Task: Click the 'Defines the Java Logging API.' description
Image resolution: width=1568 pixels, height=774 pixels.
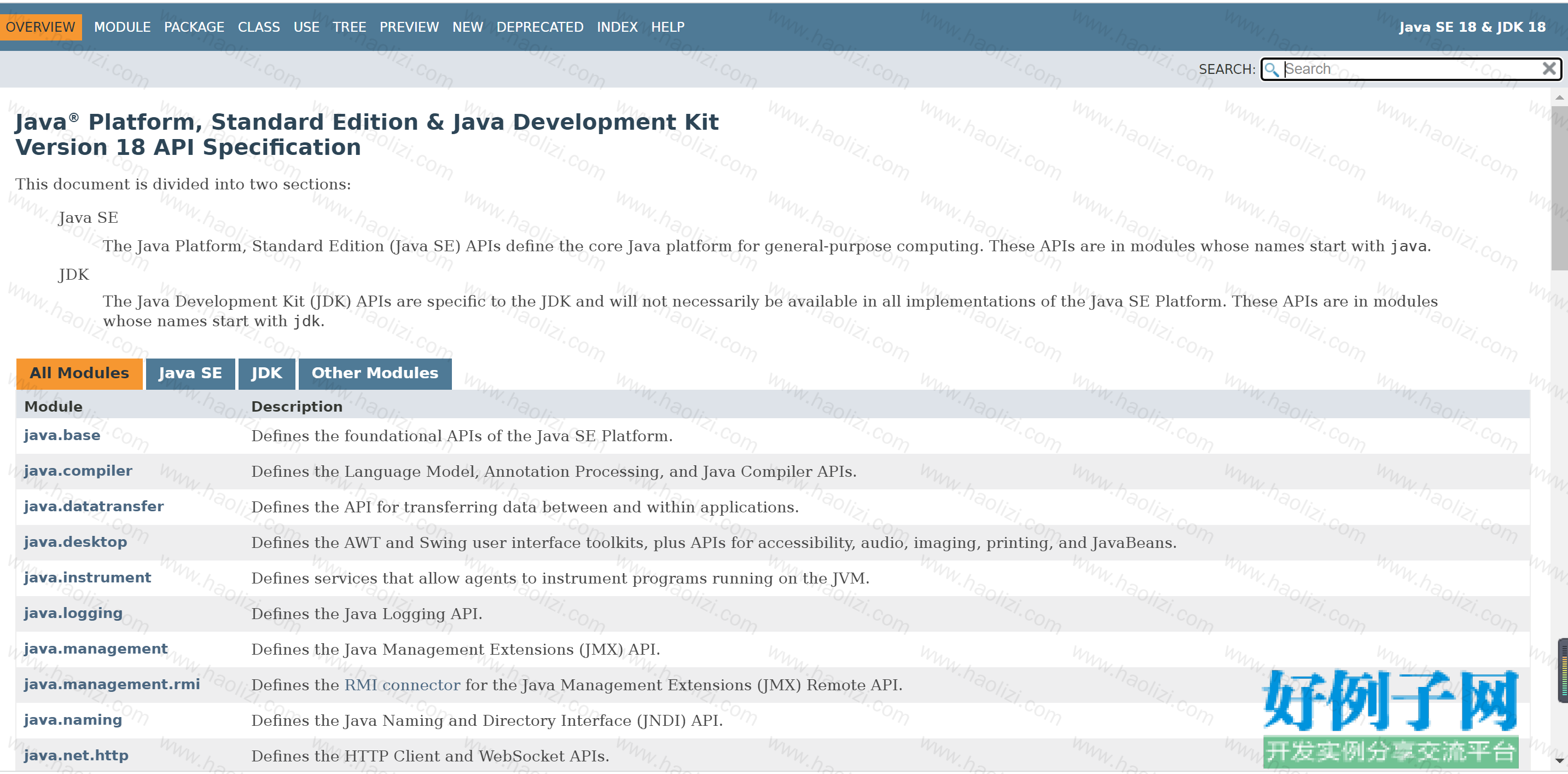Action: point(367,614)
